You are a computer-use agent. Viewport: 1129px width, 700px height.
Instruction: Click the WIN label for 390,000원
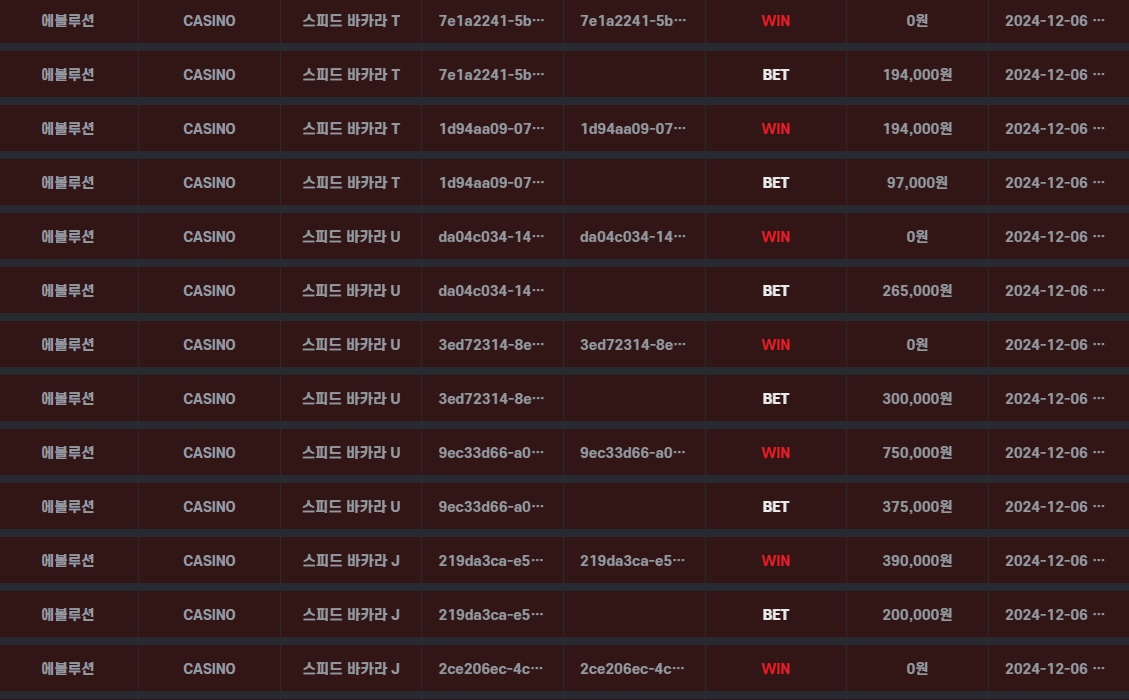775,561
